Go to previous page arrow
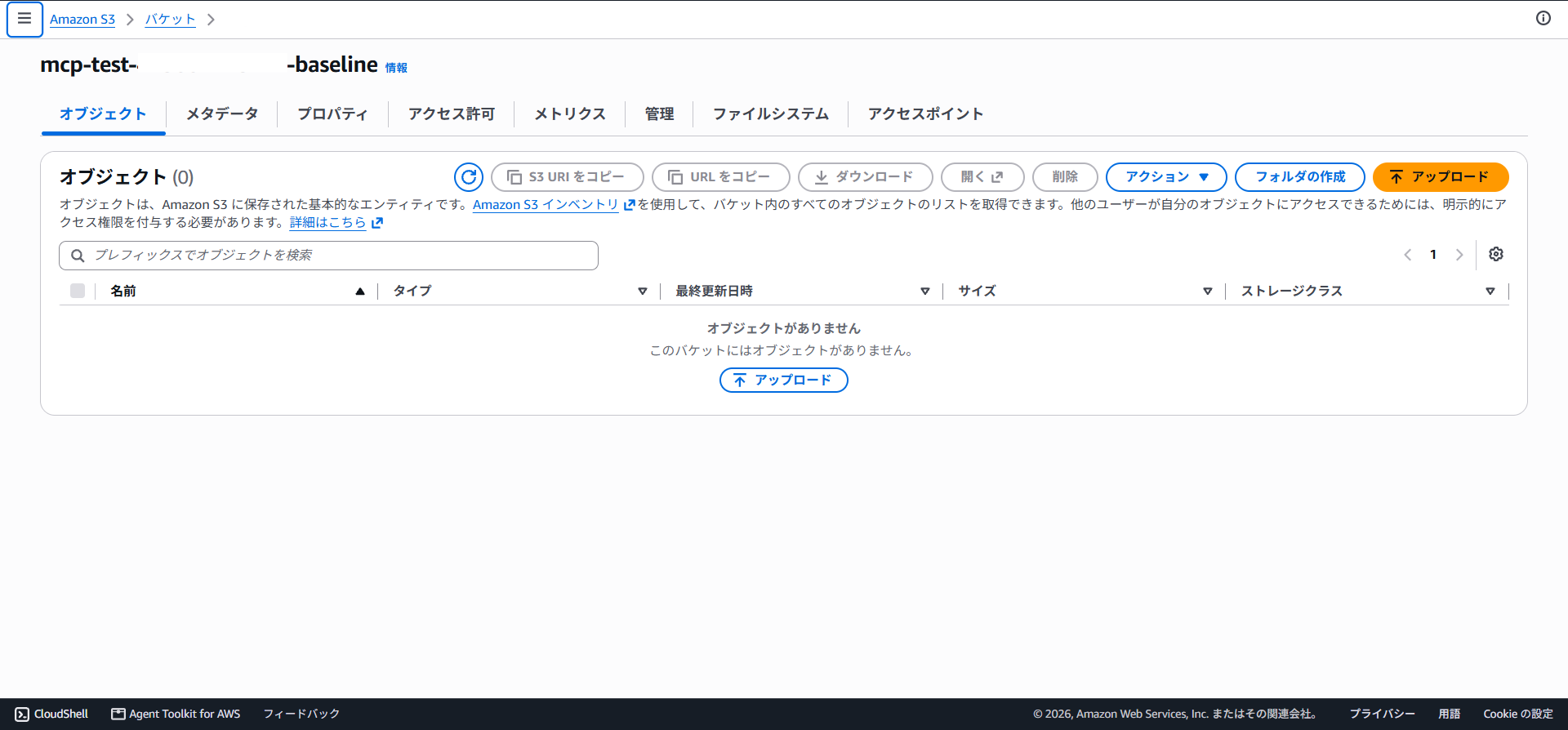This screenshot has width=1568, height=730. coord(1407,255)
